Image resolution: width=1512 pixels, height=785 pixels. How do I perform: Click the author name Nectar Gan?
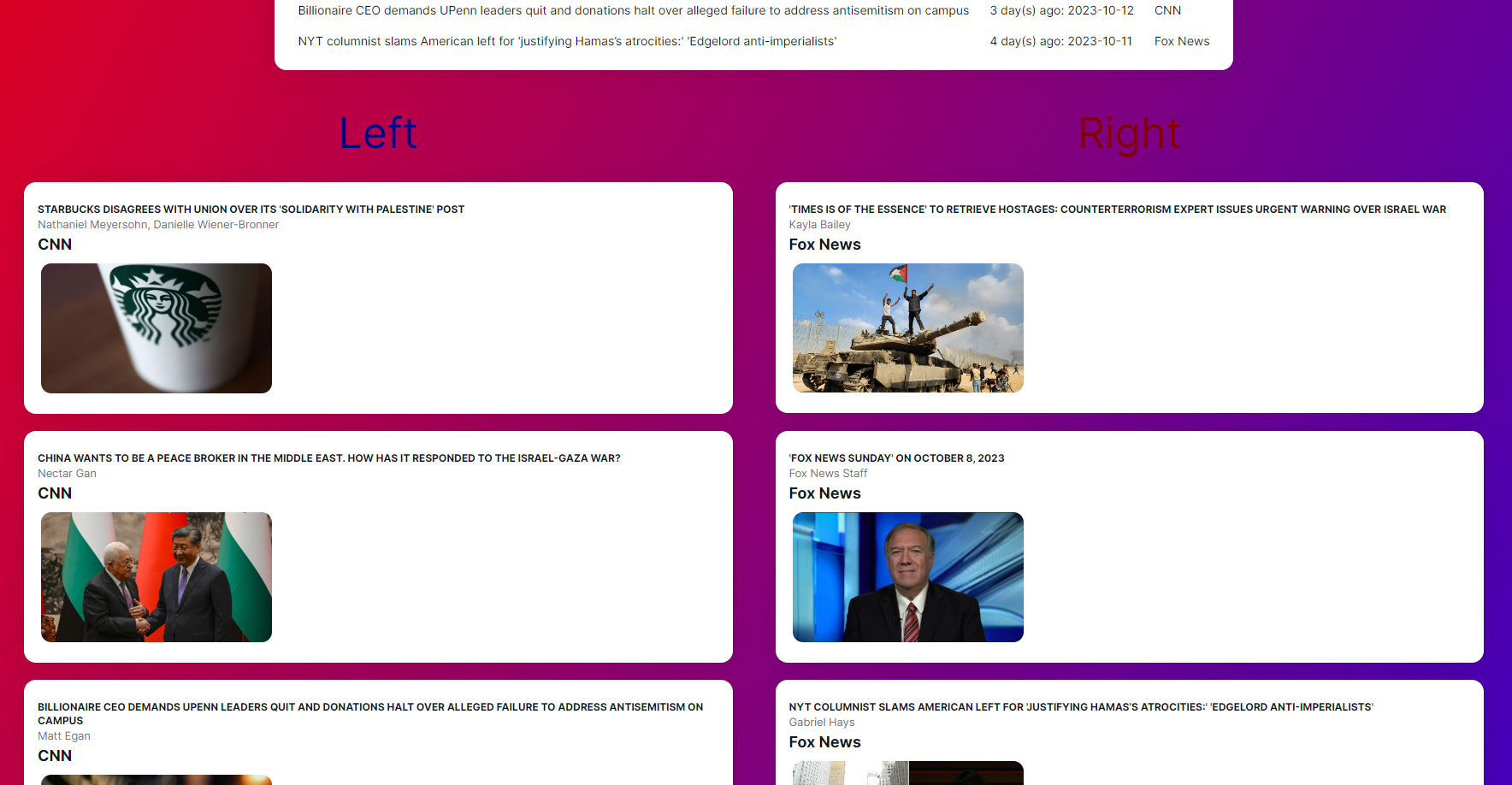tap(67, 474)
